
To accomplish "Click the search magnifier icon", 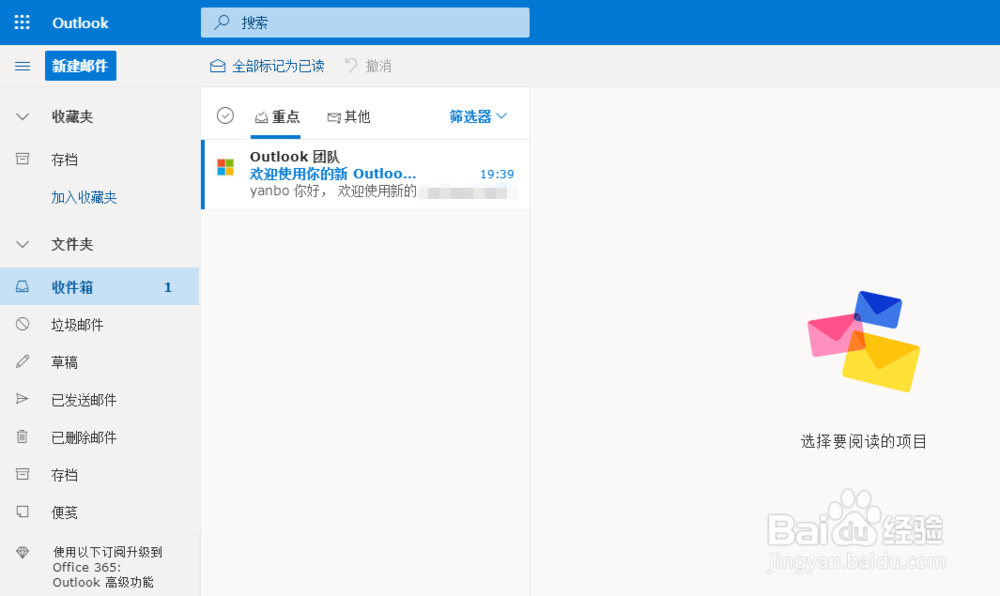I will (x=221, y=22).
